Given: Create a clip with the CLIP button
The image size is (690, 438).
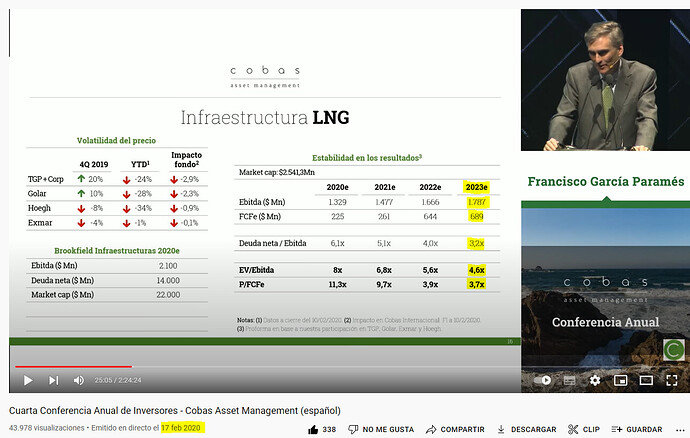Looking at the screenshot, I should [x=584, y=430].
